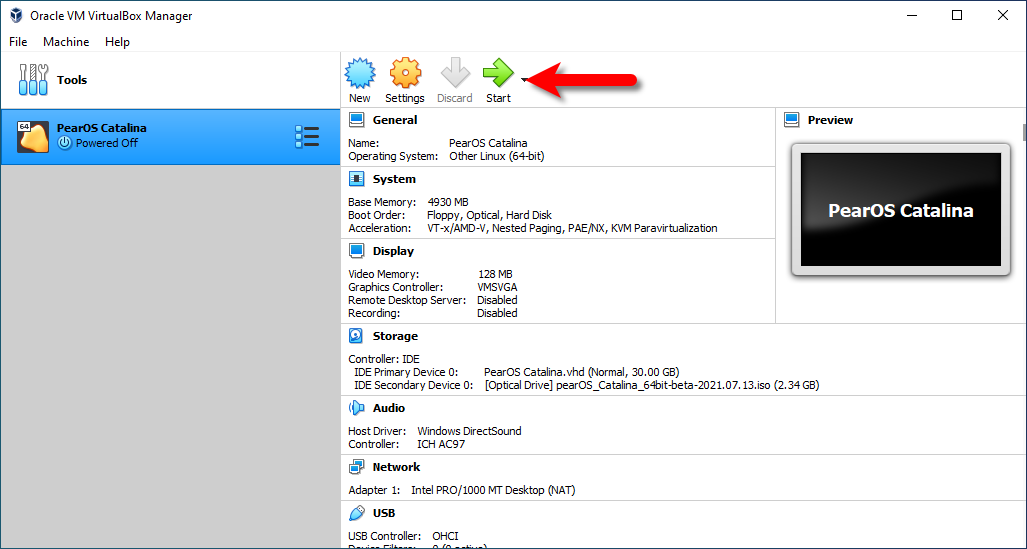The image size is (1027, 549).
Task: Click the pearOS_Catalina ISO optical drive entry
Action: [x=652, y=385]
